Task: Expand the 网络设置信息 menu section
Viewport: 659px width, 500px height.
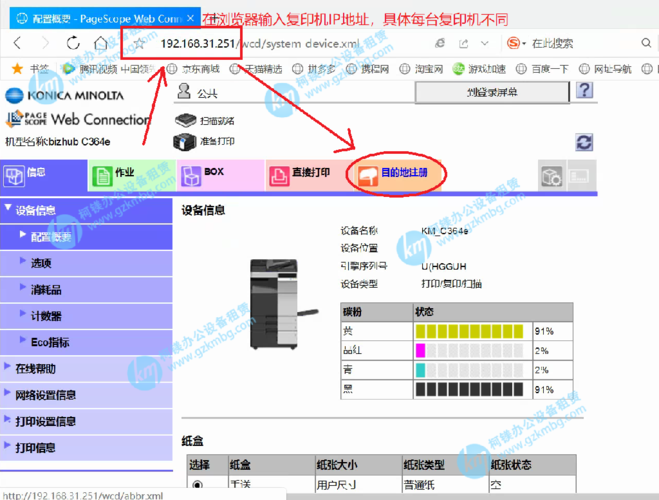Action: click(86, 395)
